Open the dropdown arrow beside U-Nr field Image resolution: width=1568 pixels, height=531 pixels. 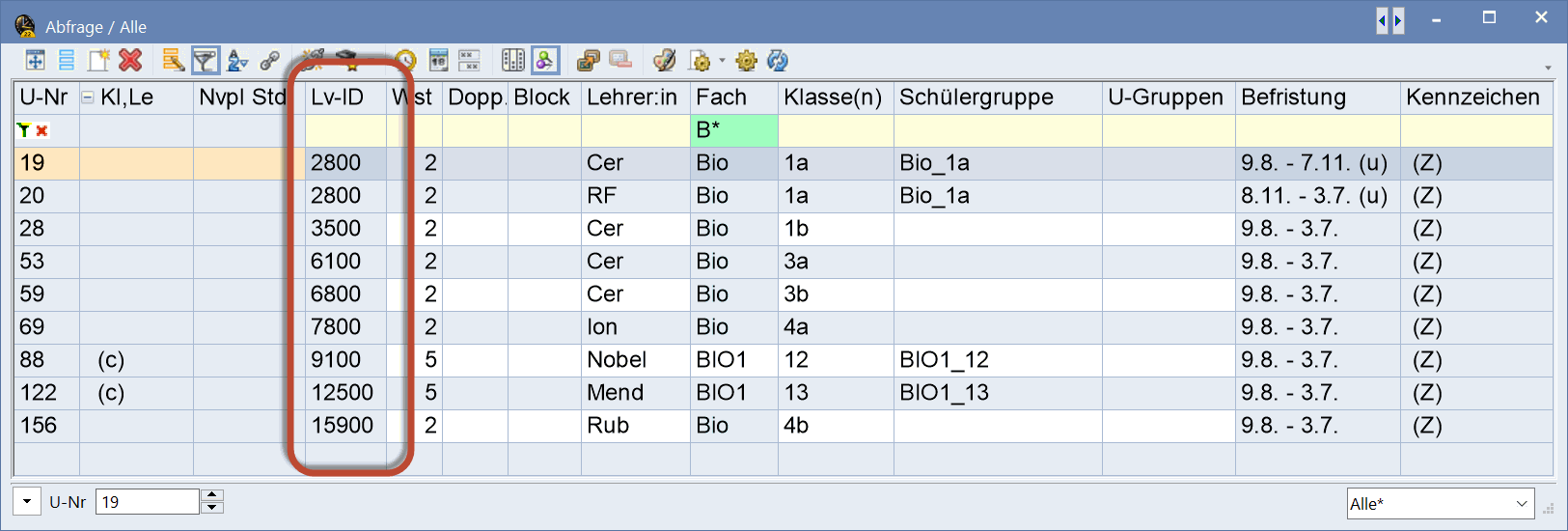[27, 502]
